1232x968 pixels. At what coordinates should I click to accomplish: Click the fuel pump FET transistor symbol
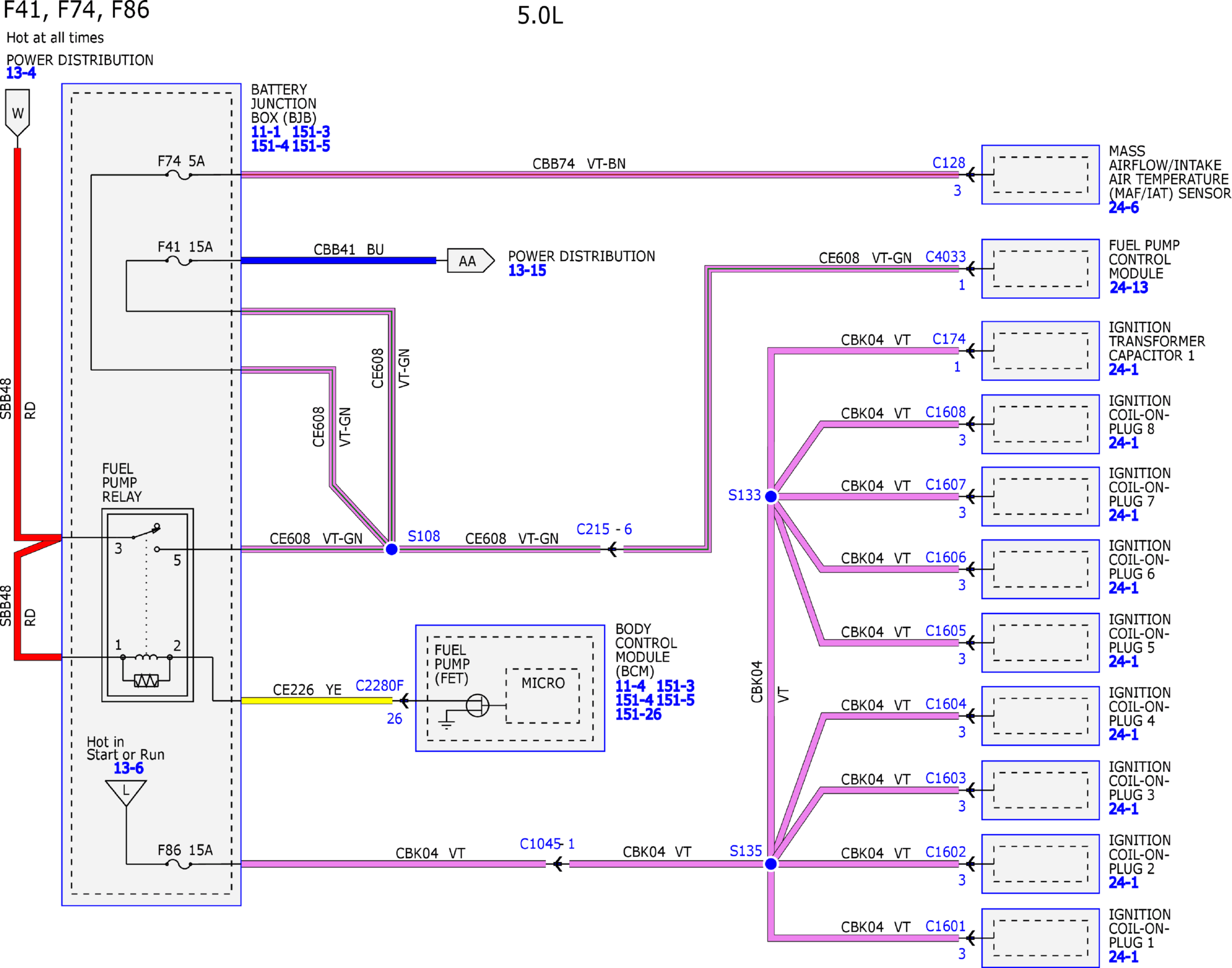tap(477, 705)
